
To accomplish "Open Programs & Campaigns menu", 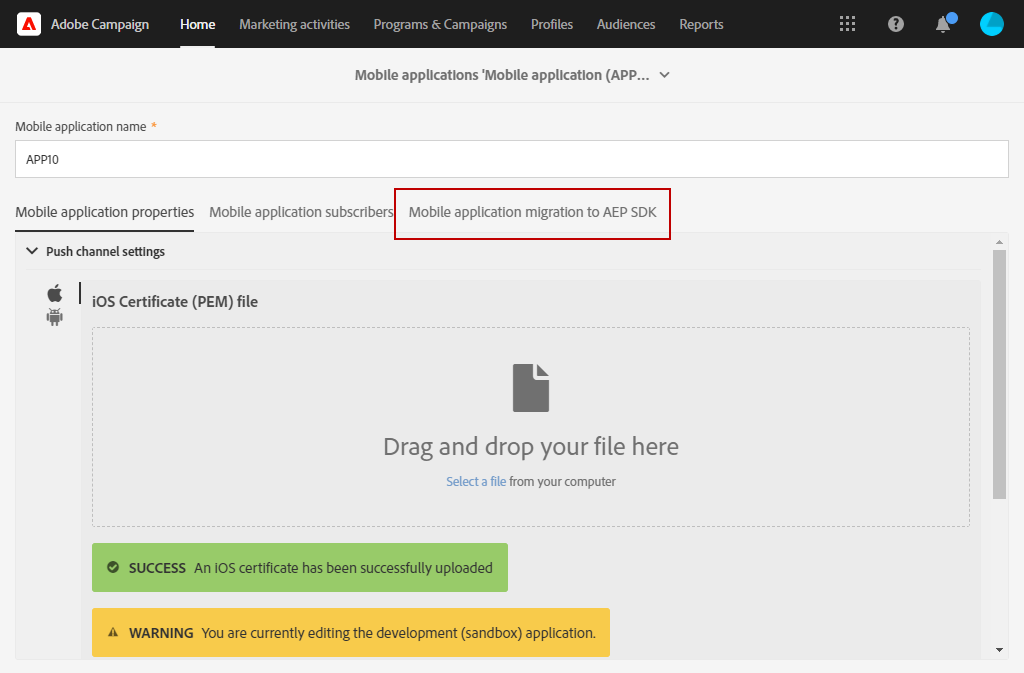I will coord(440,24).
